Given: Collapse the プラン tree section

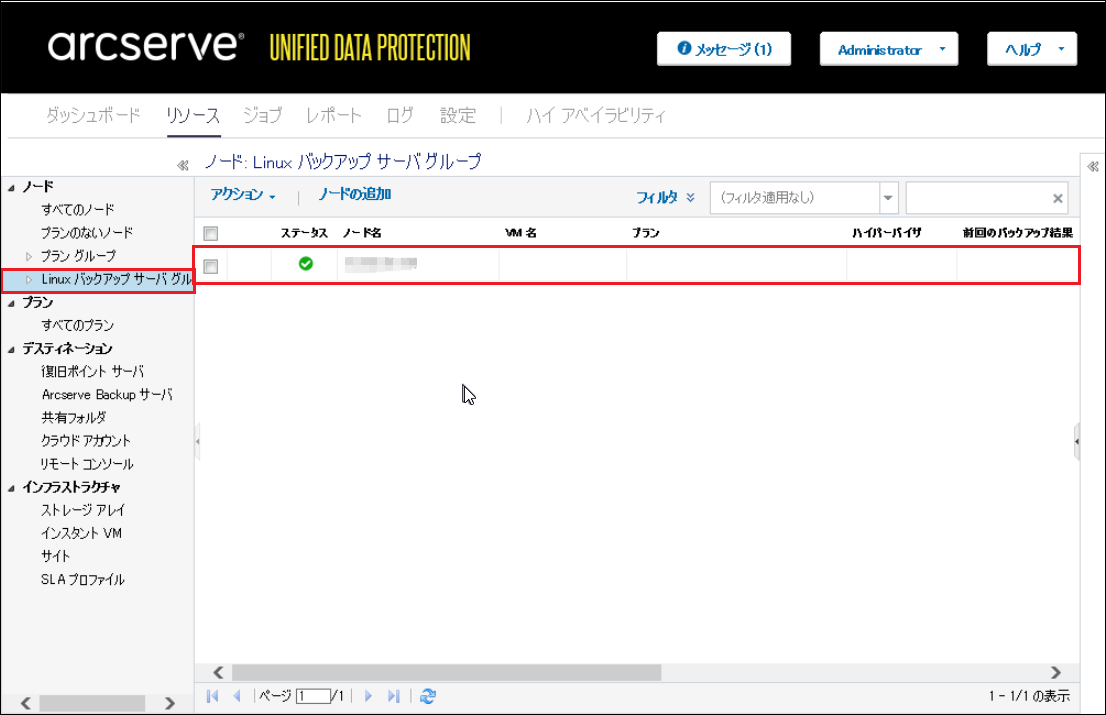Looking at the screenshot, I should [11, 303].
